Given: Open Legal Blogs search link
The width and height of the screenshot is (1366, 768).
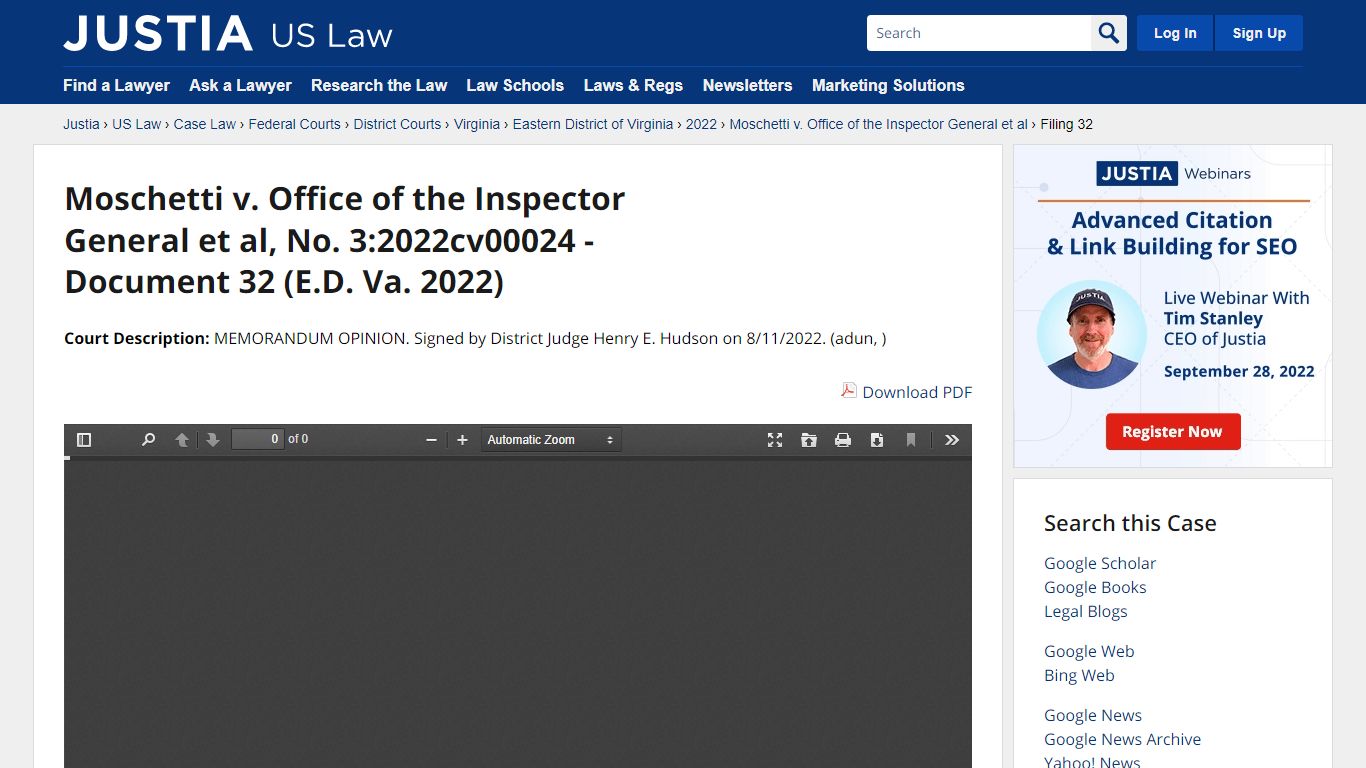Looking at the screenshot, I should [x=1085, y=611].
